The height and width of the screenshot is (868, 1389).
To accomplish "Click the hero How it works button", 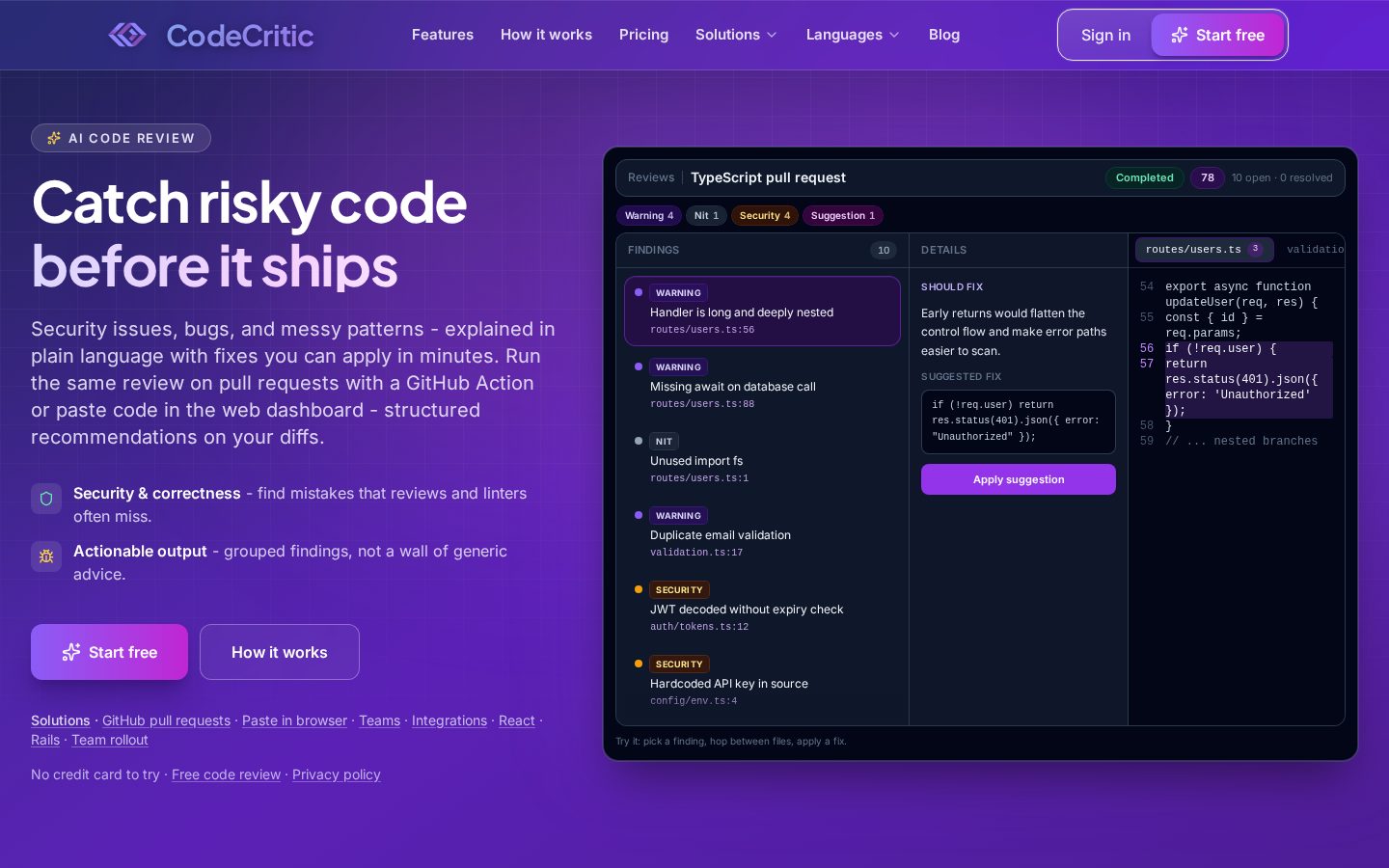I will 280,652.
